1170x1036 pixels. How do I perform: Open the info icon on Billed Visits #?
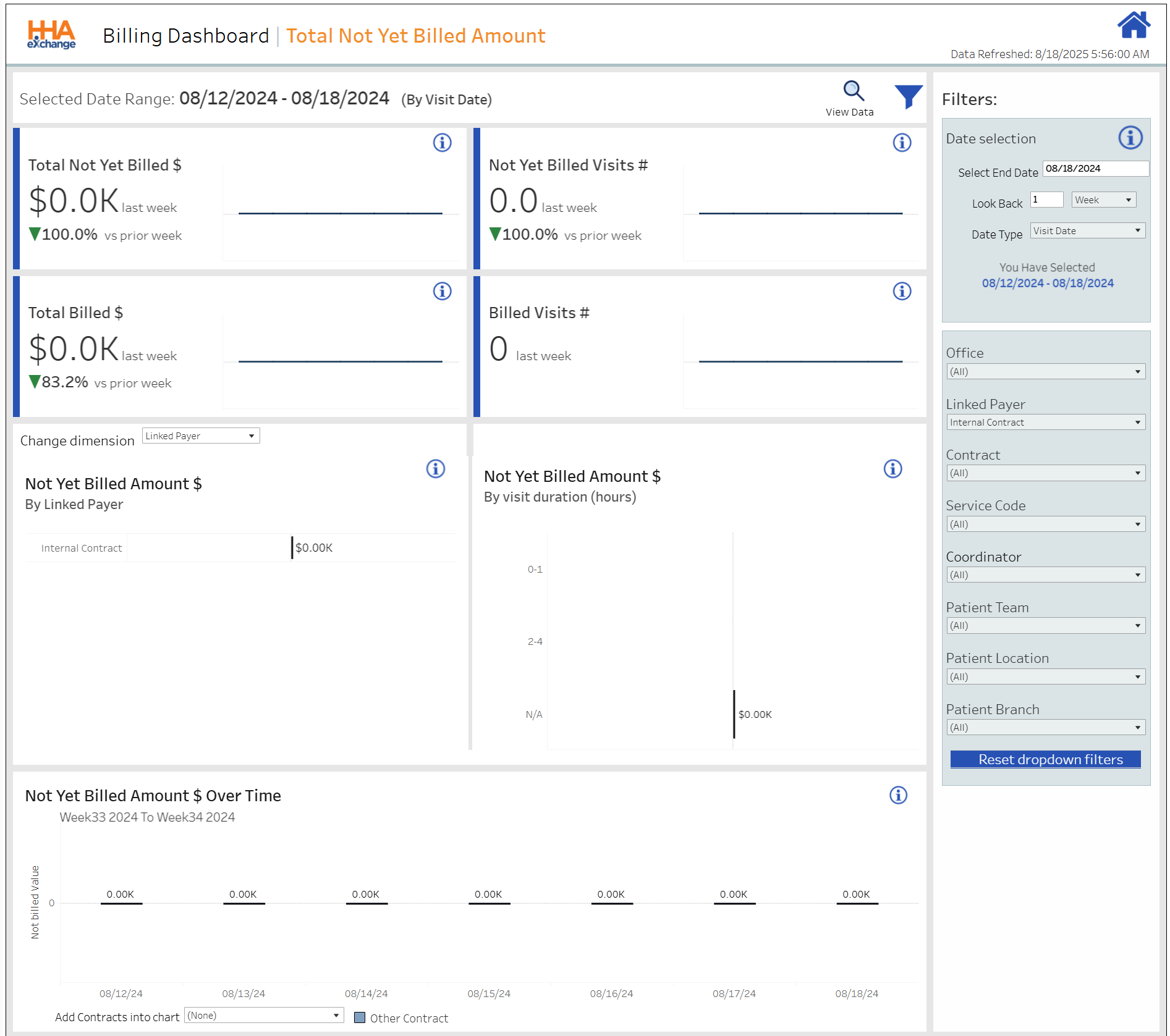pyautogui.click(x=902, y=292)
